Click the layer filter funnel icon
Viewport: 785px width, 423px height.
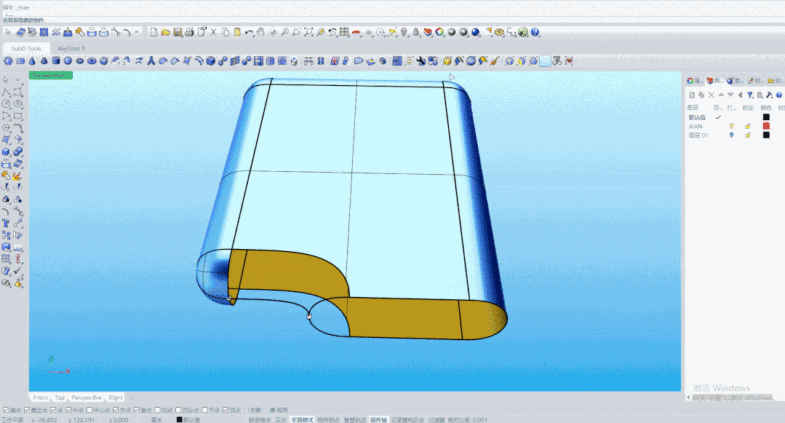749,94
